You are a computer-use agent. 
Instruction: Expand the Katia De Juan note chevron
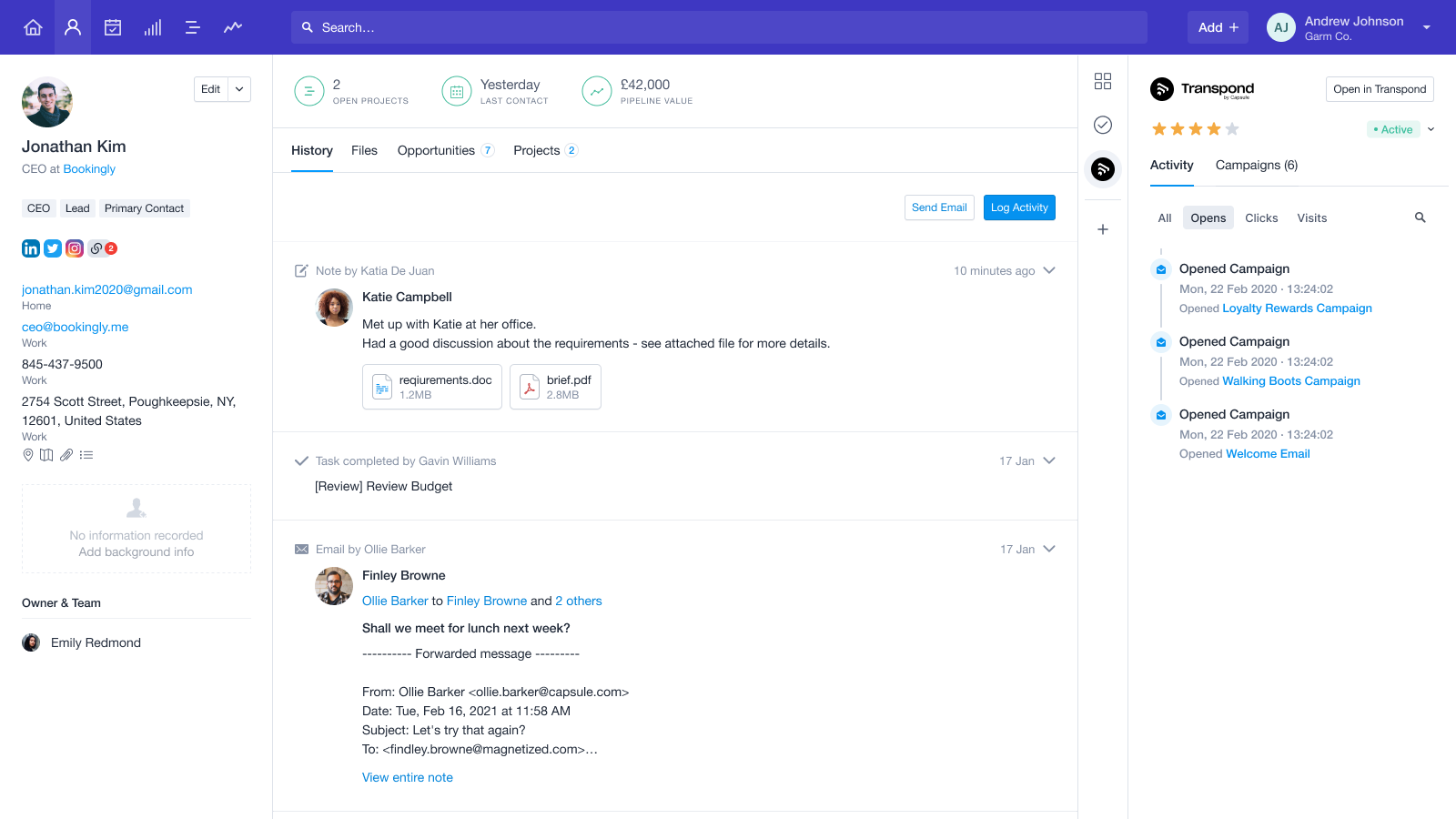click(1049, 270)
